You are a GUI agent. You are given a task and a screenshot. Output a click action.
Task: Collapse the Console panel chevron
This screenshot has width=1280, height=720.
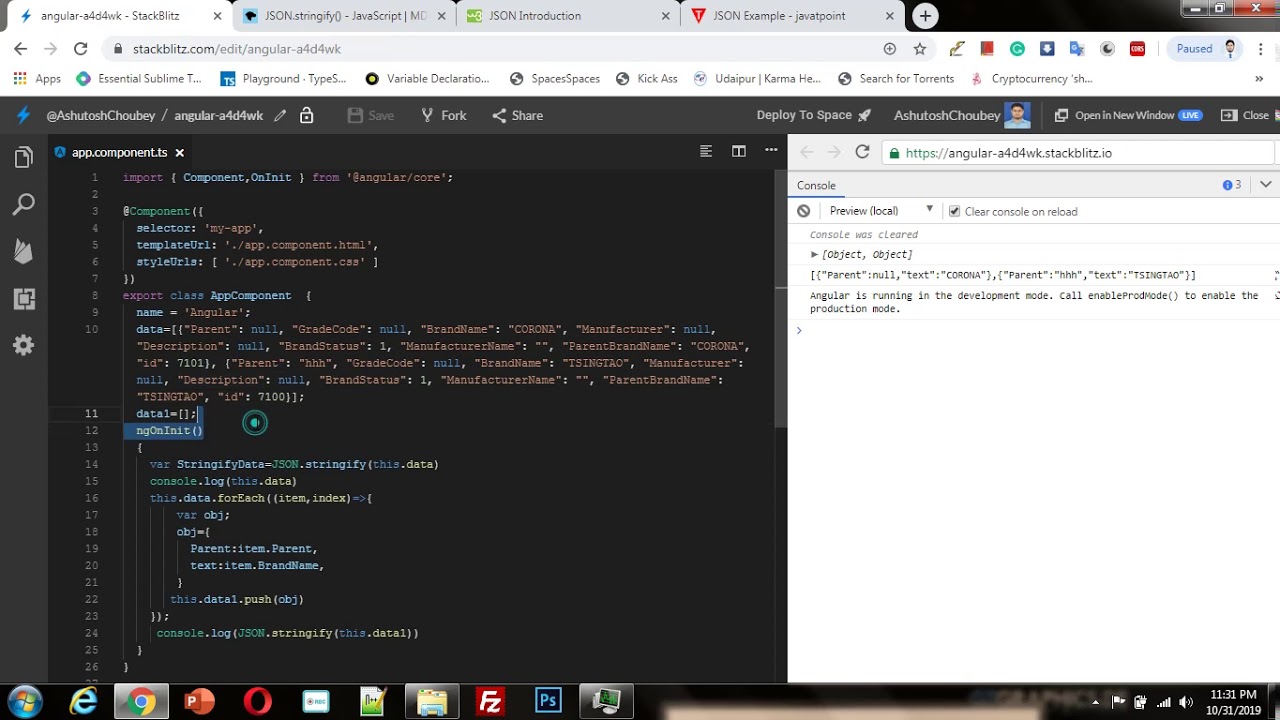point(1265,185)
